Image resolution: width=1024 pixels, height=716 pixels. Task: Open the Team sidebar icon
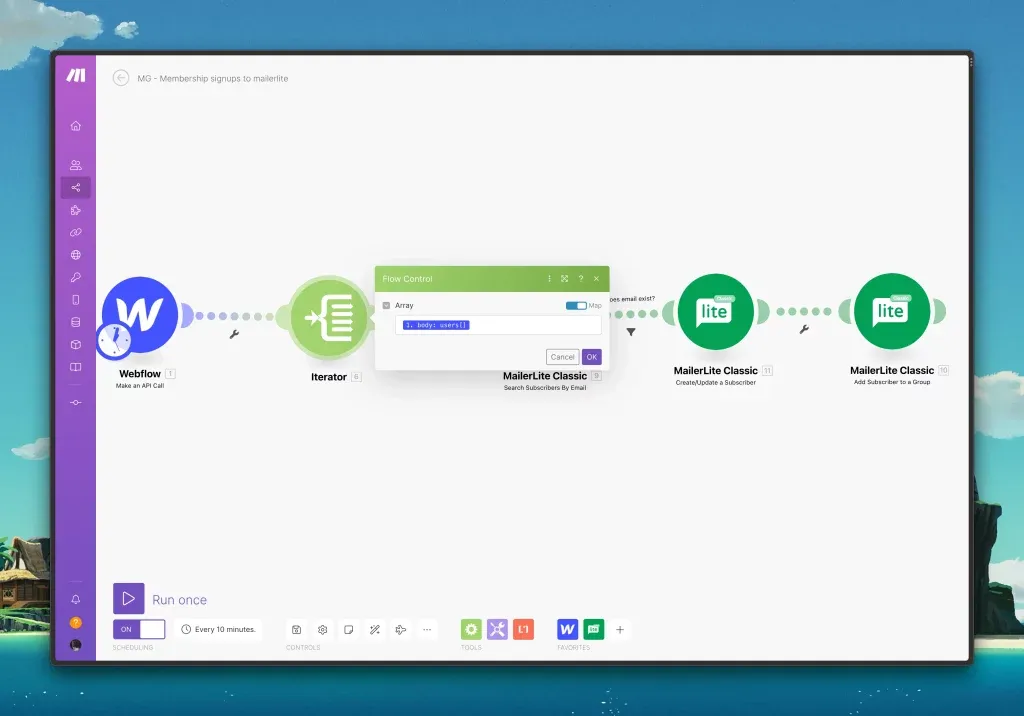(x=76, y=165)
